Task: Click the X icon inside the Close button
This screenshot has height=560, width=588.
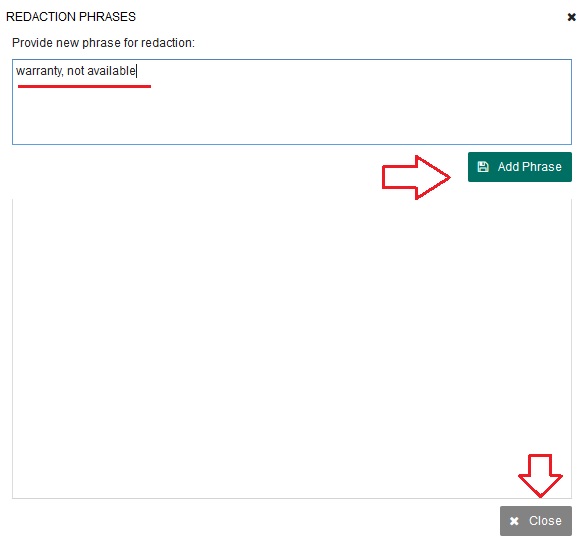Action: coord(514,521)
